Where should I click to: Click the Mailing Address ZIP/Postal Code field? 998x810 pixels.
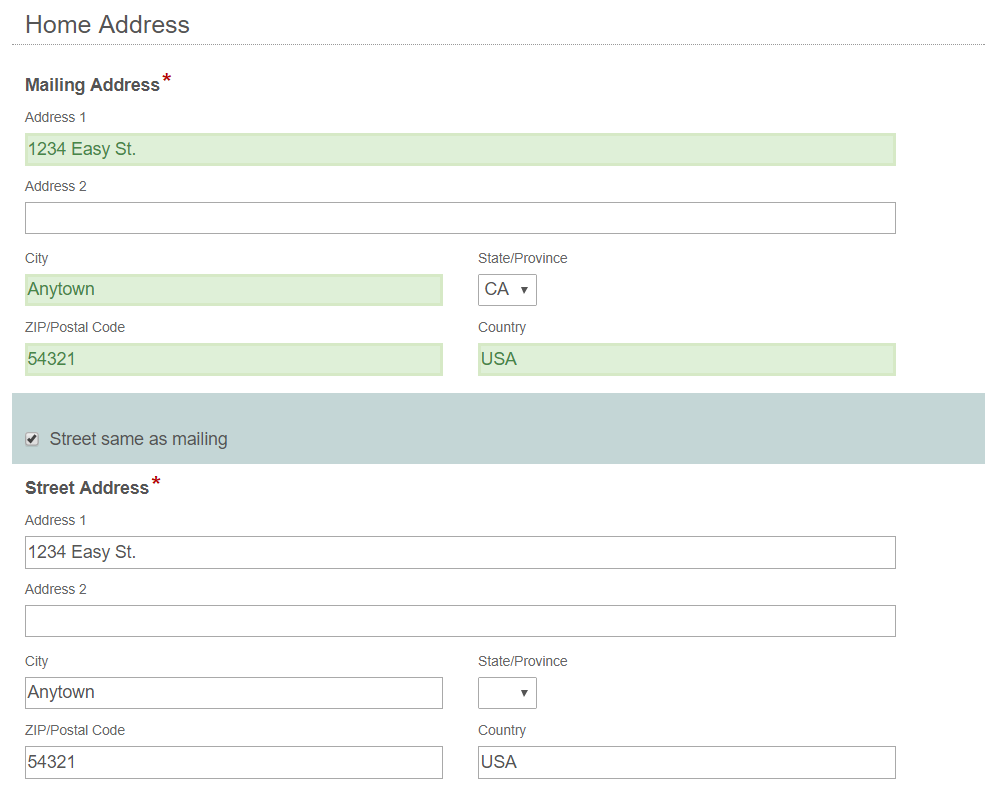(234, 359)
